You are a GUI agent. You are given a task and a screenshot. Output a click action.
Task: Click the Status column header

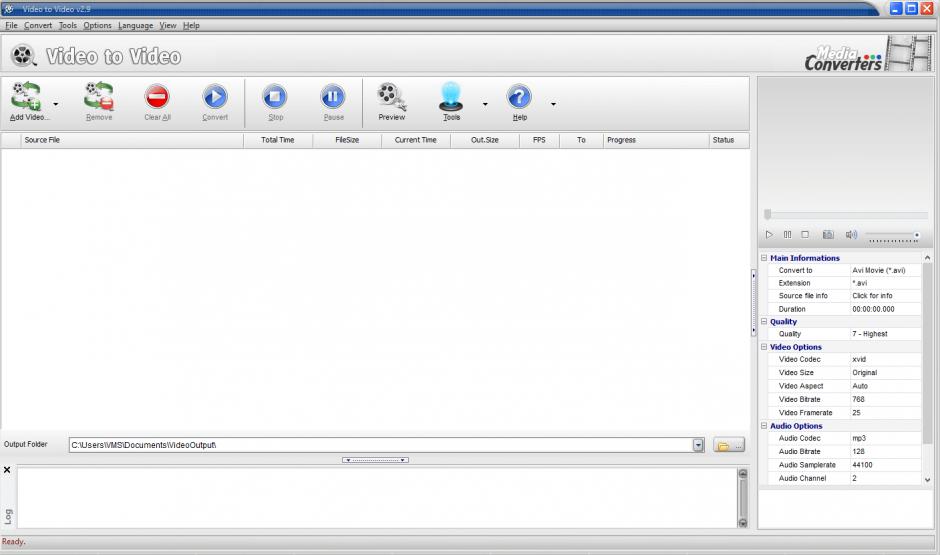(728, 140)
